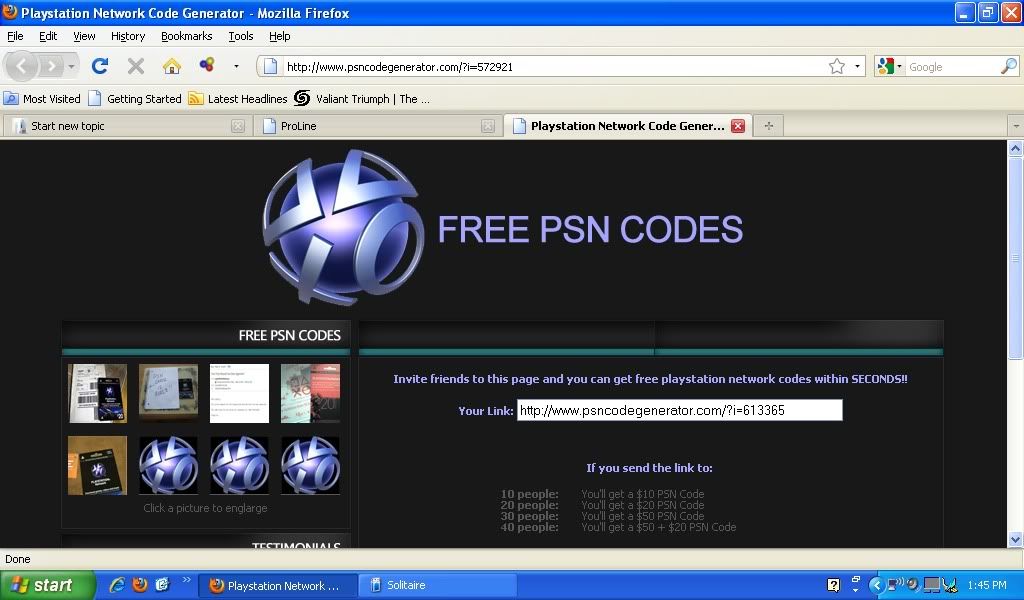Viewport: 1024px width, 600px height.
Task: Open the History menu
Action: [128, 36]
